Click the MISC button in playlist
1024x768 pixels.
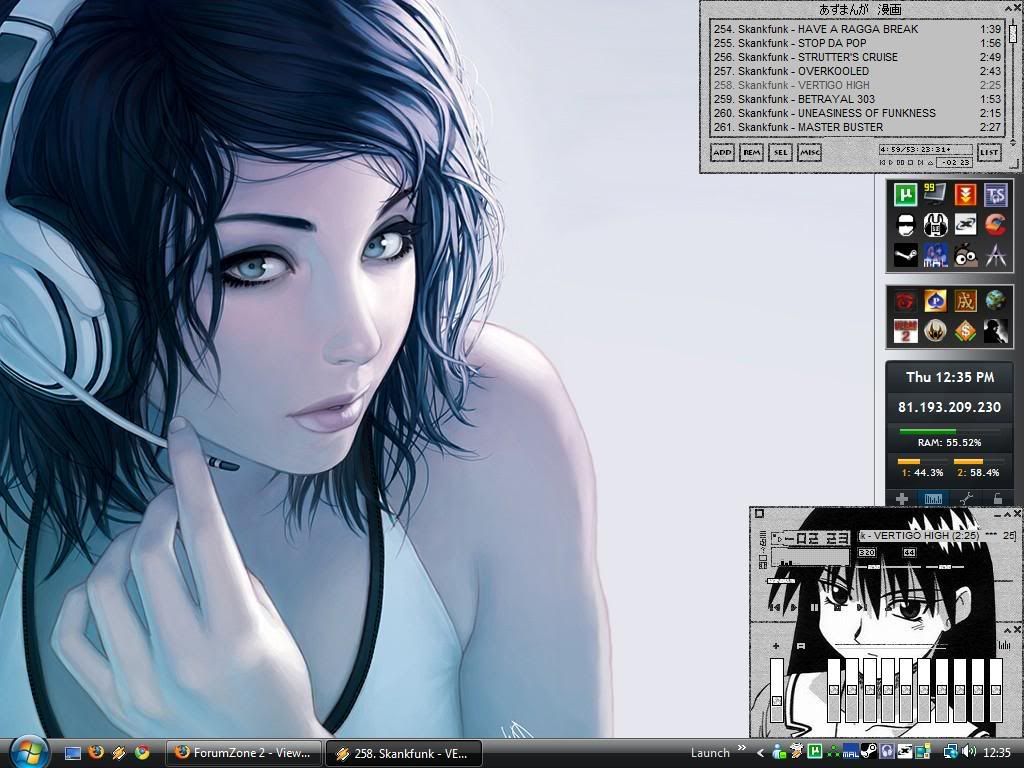coord(810,152)
